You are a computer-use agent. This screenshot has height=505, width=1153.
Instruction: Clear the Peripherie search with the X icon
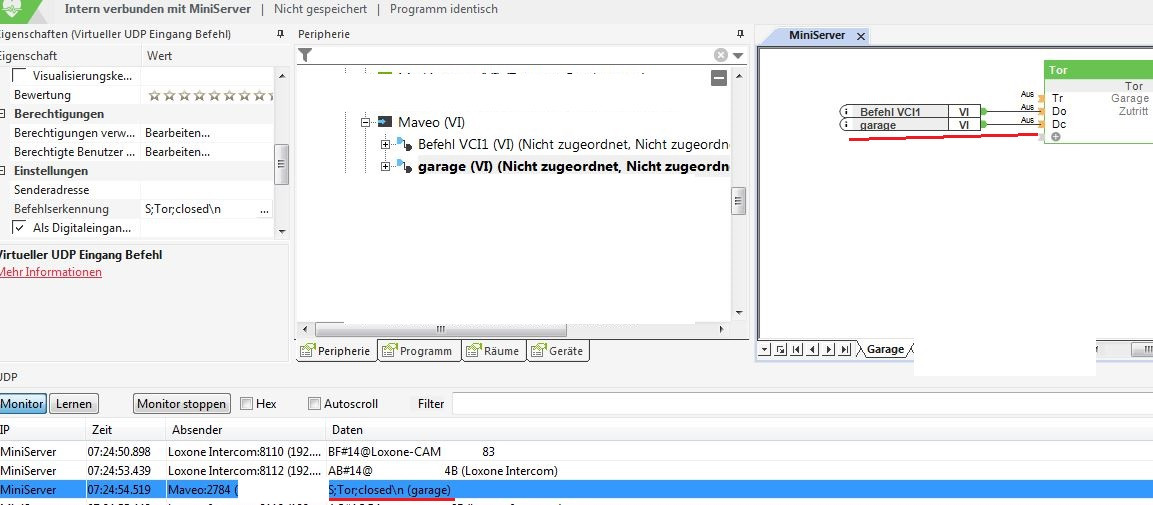pos(721,55)
